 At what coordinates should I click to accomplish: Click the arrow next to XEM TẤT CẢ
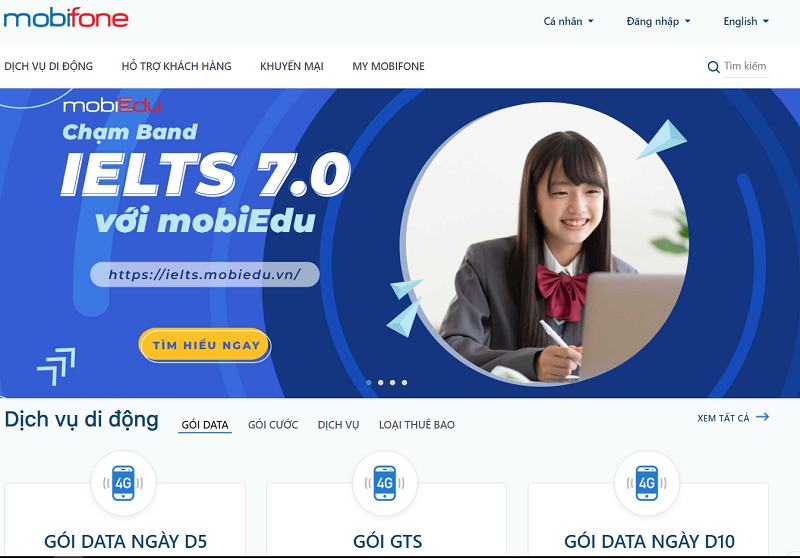click(762, 417)
